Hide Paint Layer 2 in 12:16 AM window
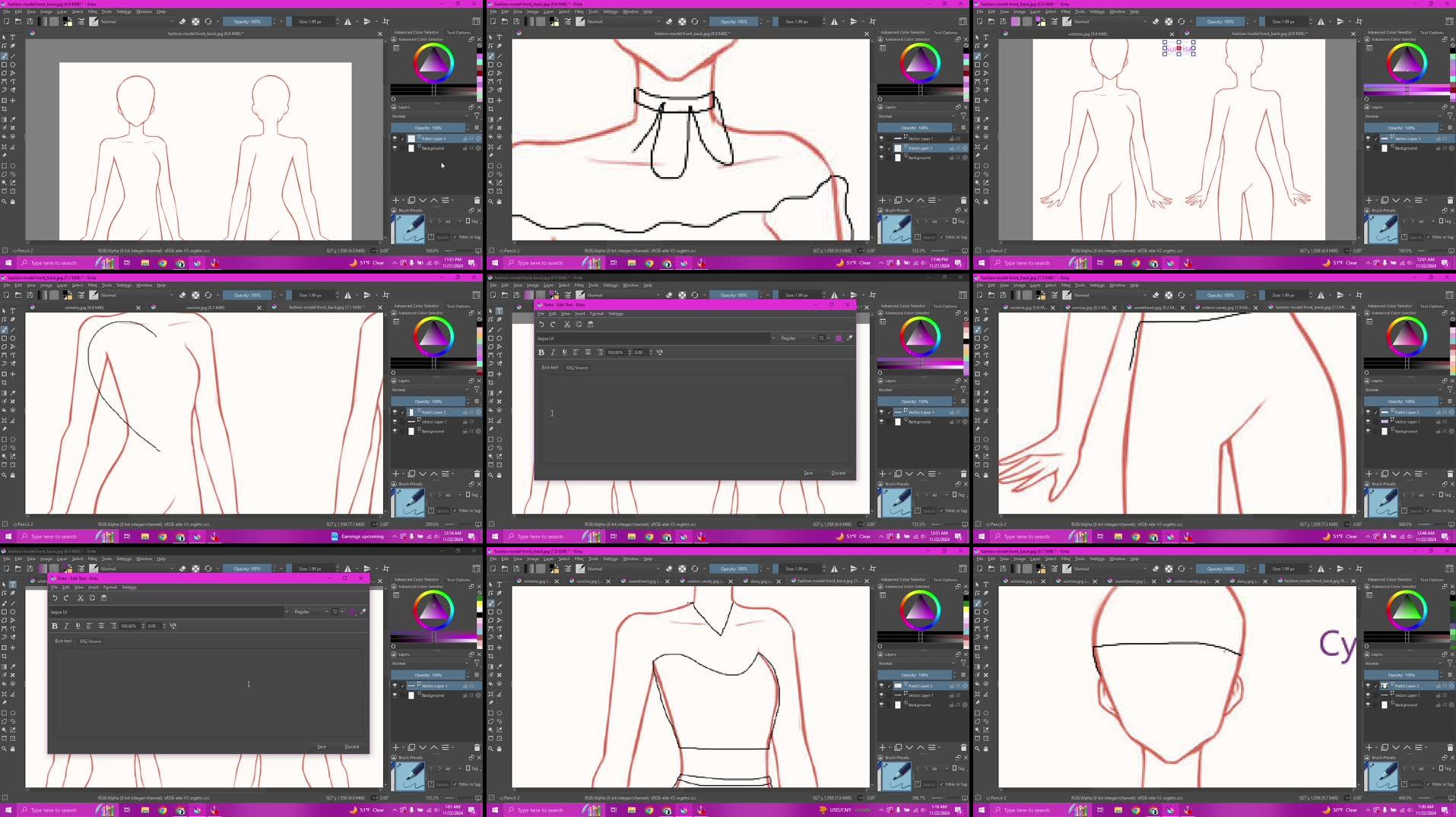 click(395, 412)
